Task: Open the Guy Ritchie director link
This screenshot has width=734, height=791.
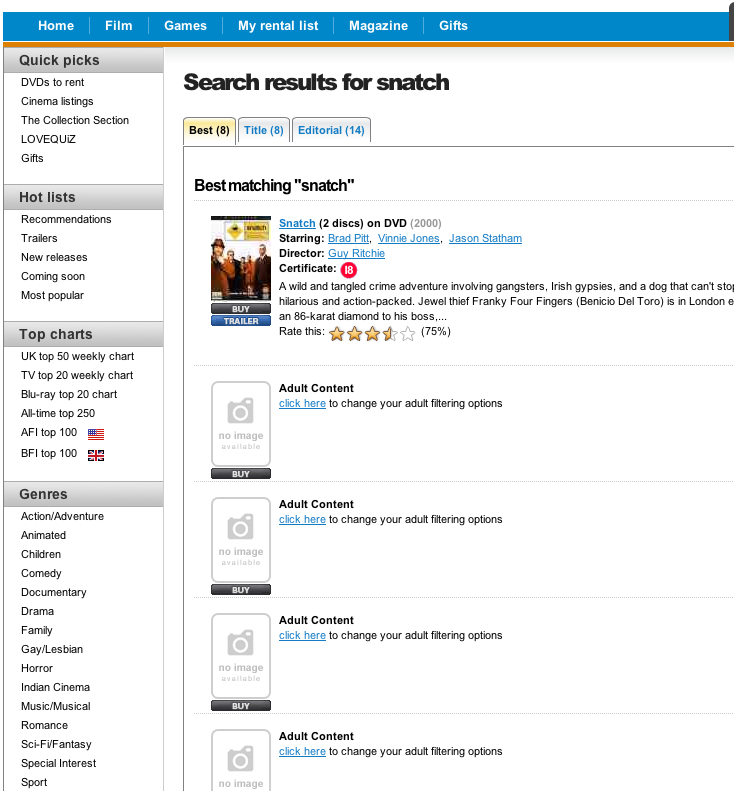Action: pyautogui.click(x=356, y=254)
